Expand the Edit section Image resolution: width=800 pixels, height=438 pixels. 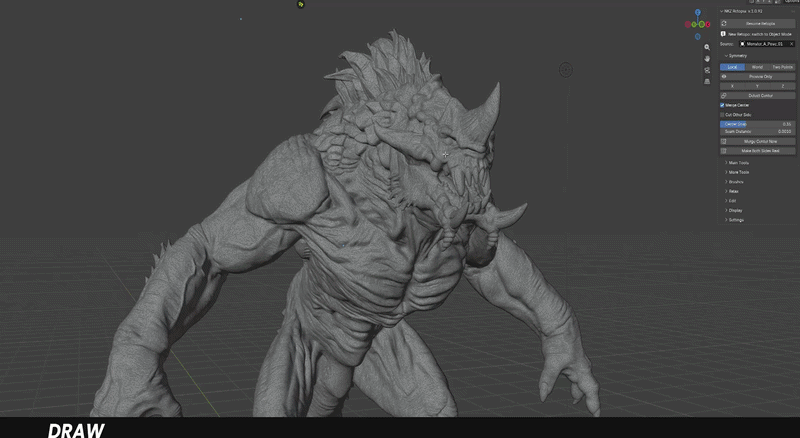tap(731, 201)
